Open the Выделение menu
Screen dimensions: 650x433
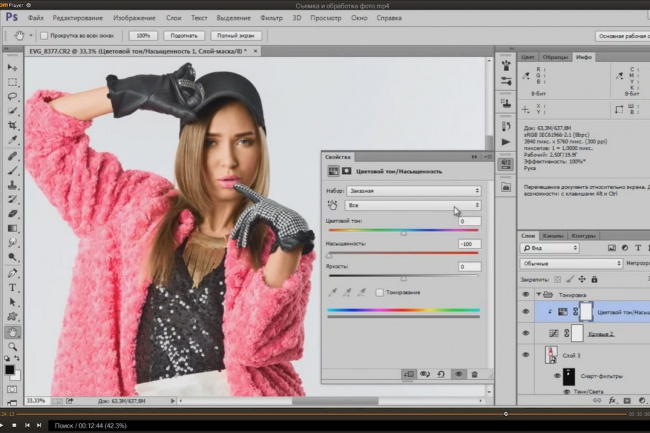click(233, 18)
